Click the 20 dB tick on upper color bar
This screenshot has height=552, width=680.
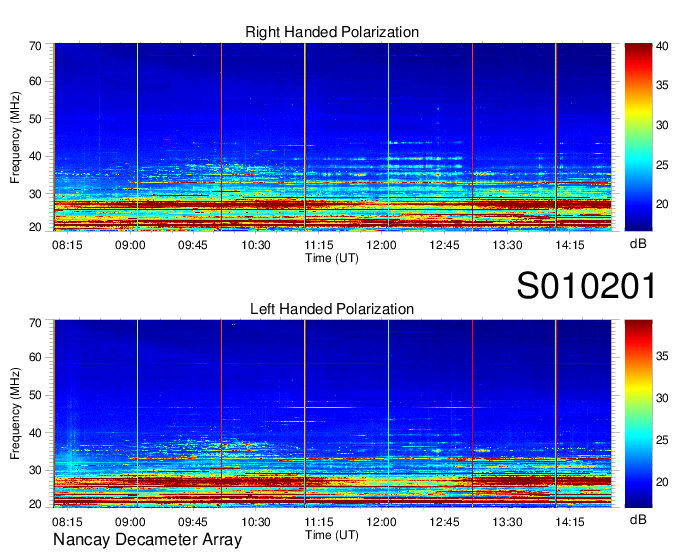662,204
